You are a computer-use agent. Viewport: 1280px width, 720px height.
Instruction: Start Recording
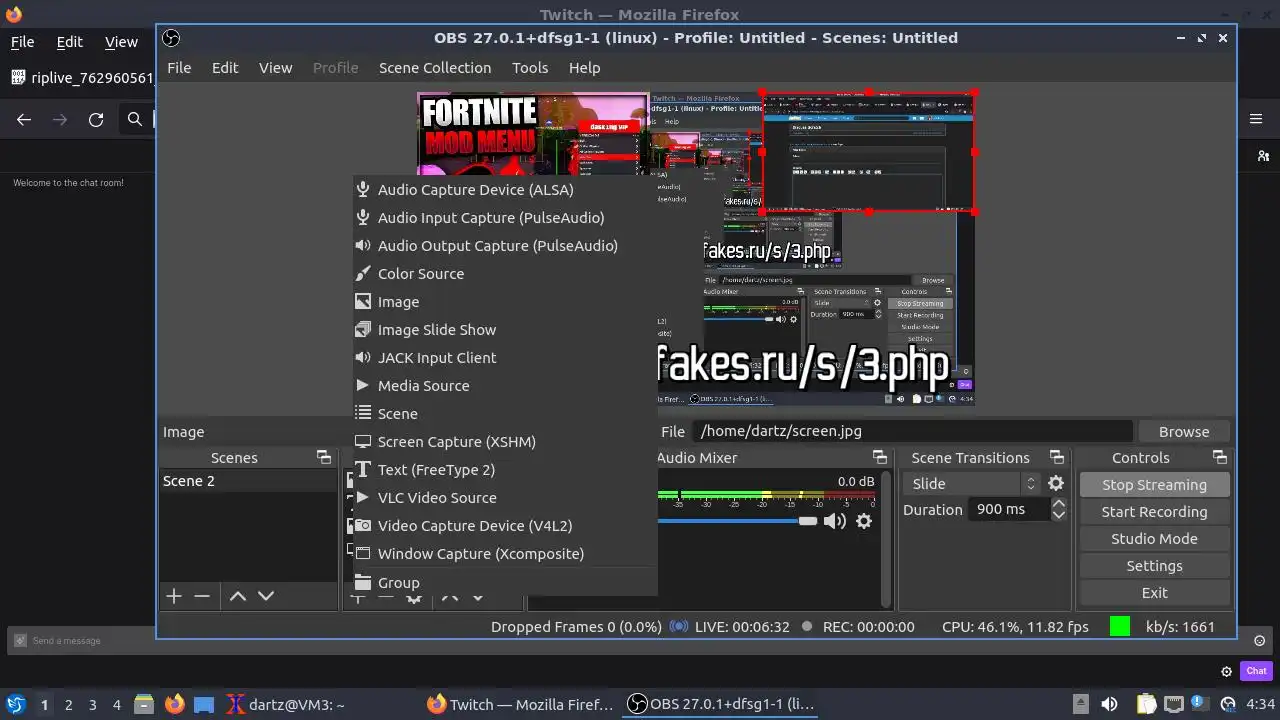click(1154, 512)
